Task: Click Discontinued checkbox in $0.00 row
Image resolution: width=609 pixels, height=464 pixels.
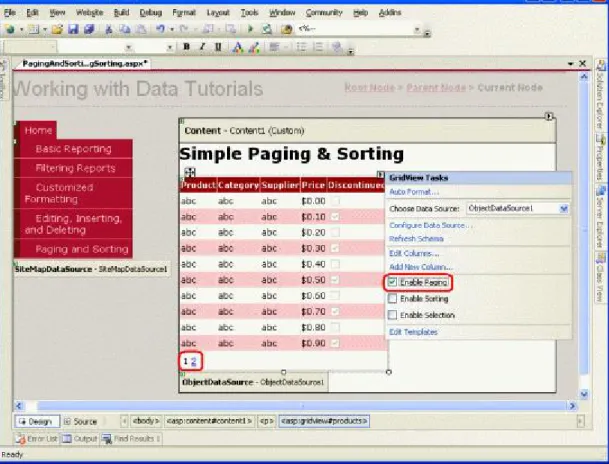Action: point(335,201)
